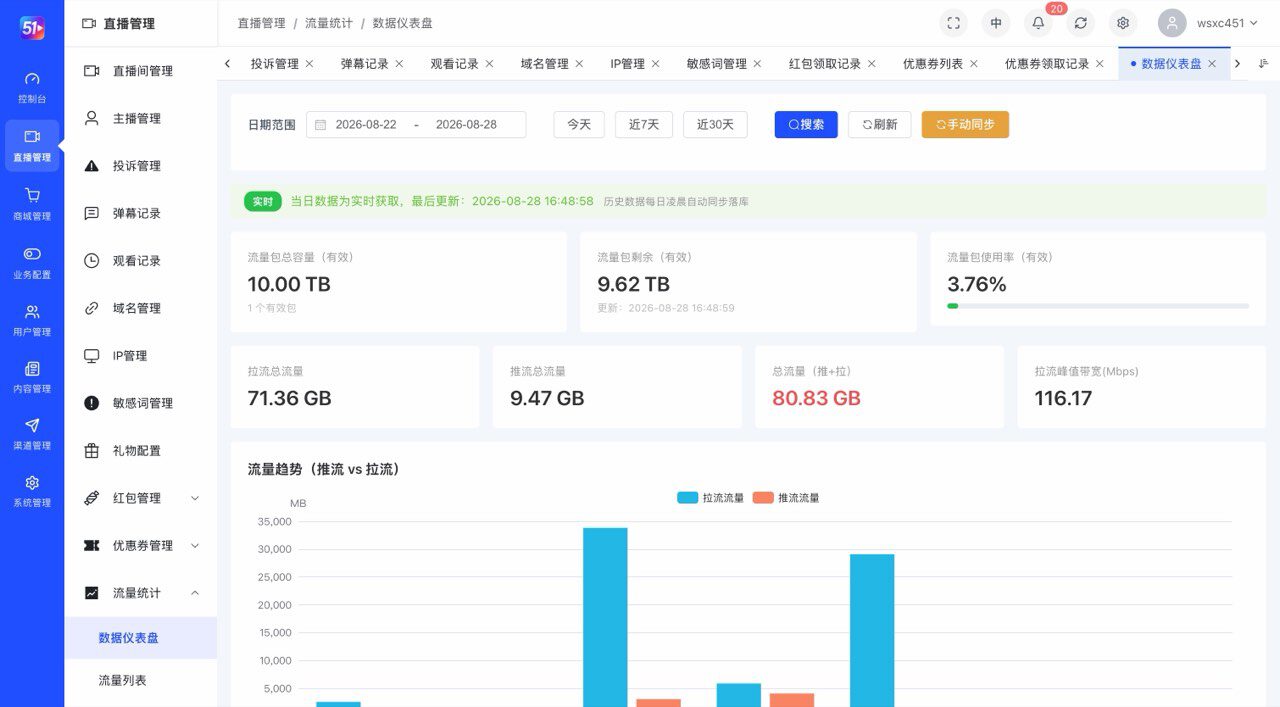Open 观看记录 in the sidebar
Screen dimensions: 1280x707
pos(141,261)
